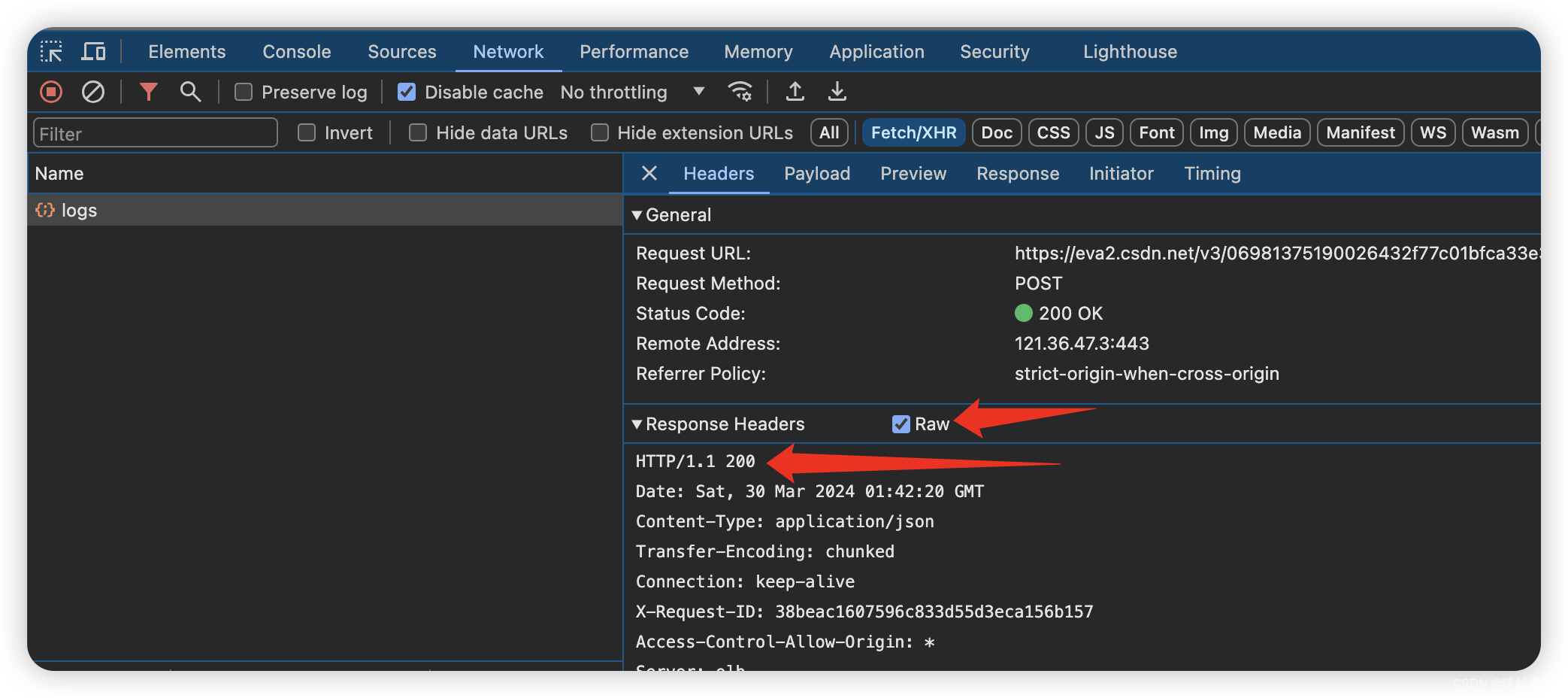Screen dimensions: 1568x698
Task: Select the POST request method value
Action: (x=1038, y=284)
